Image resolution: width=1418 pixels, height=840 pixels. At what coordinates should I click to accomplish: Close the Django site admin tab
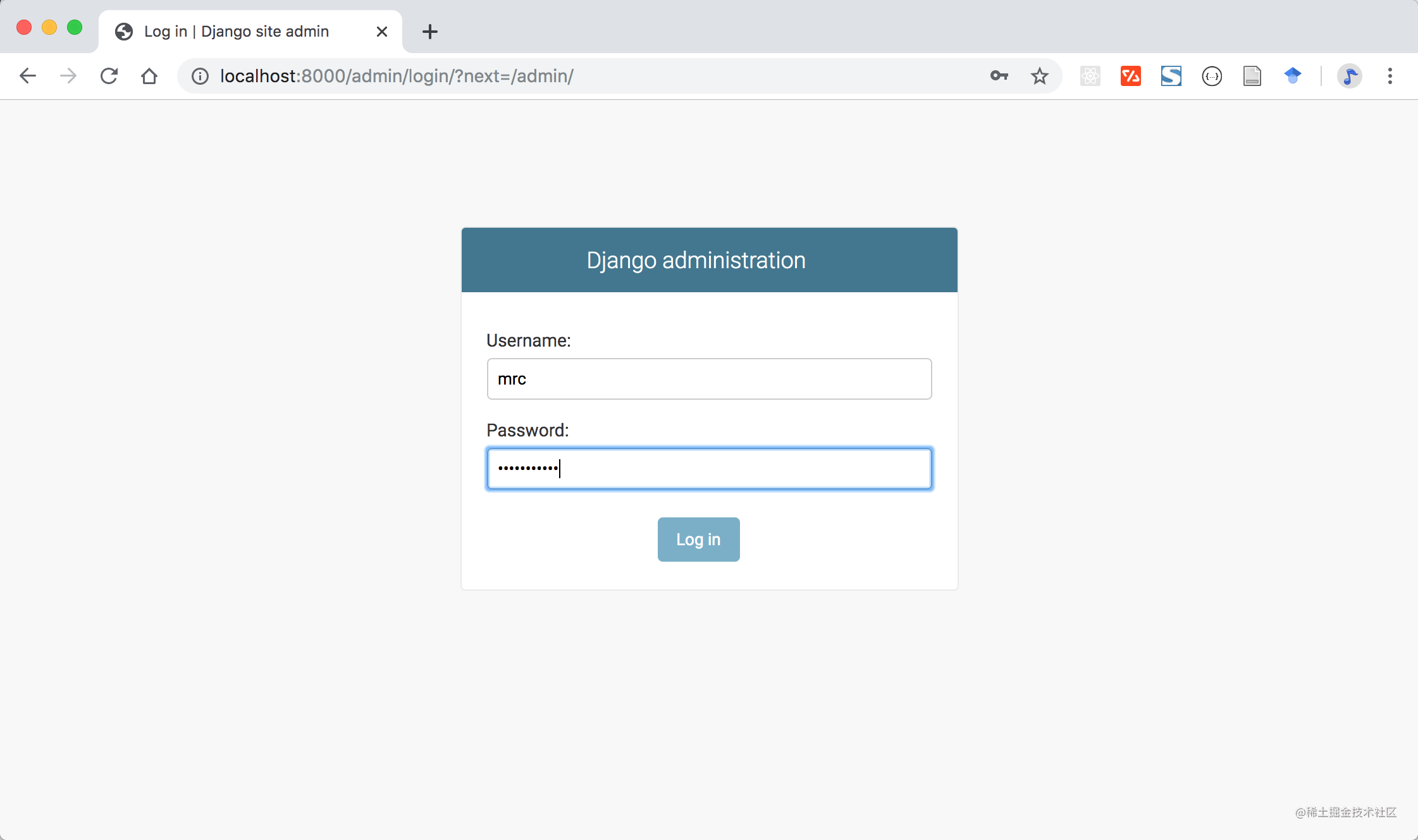click(382, 32)
